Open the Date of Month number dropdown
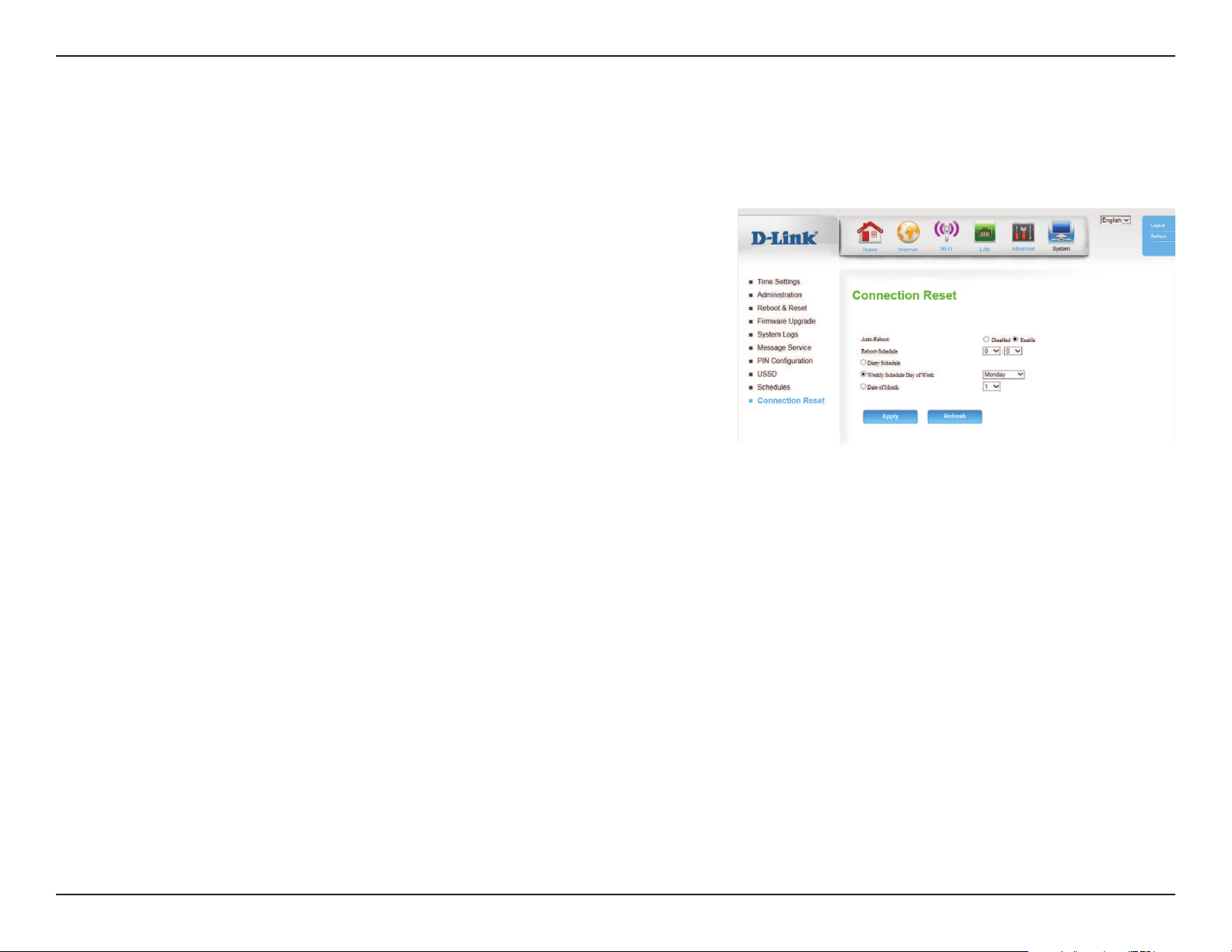Image resolution: width=1232 pixels, height=952 pixels. 992,386
